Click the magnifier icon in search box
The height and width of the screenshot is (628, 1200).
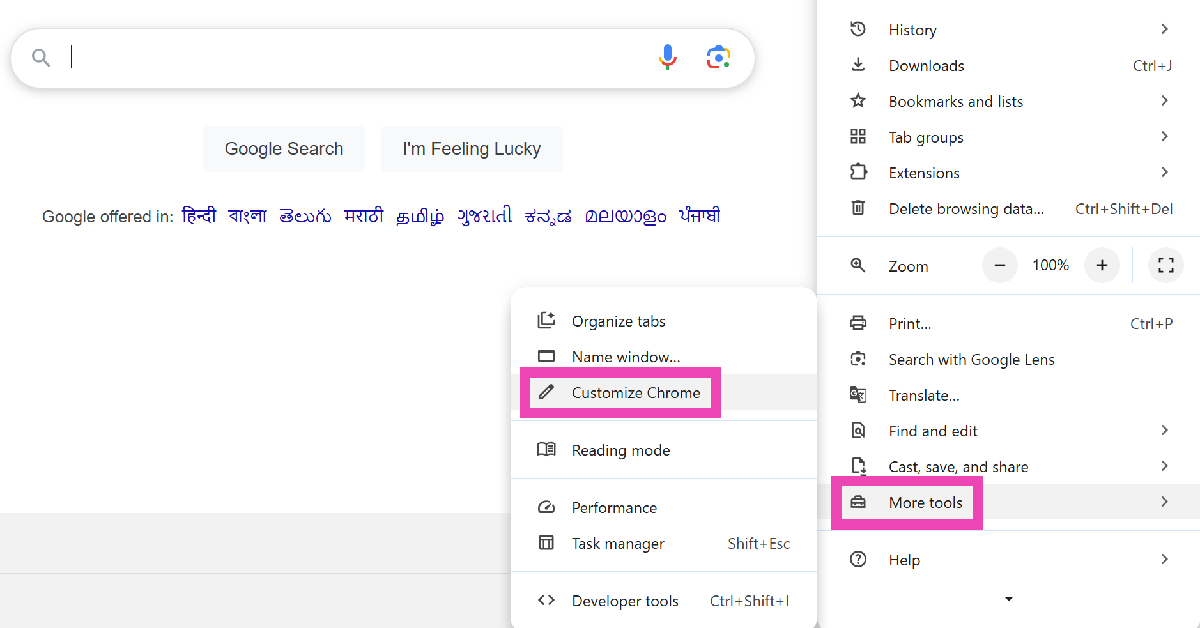tap(41, 58)
